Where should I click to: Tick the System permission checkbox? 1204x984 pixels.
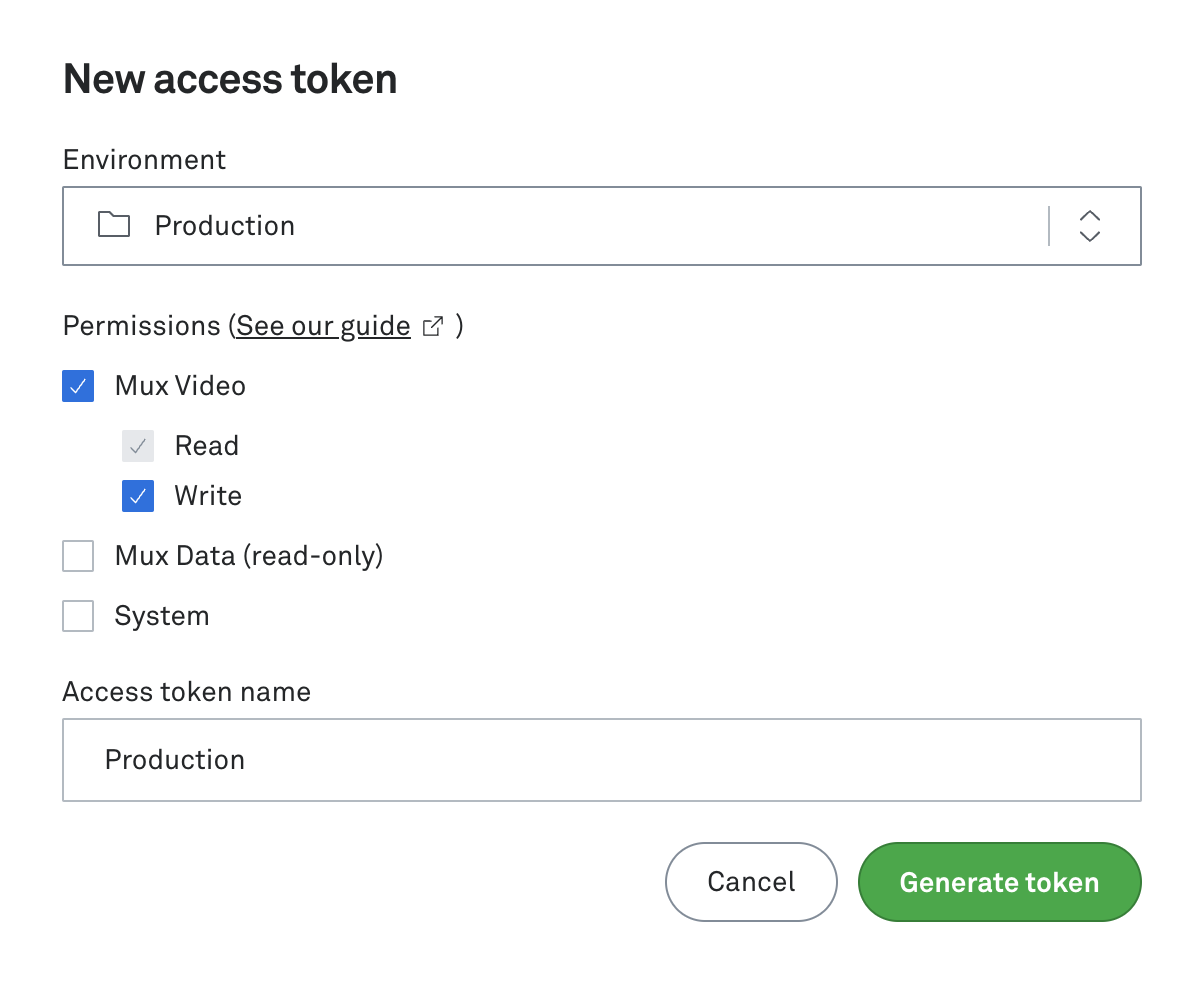pyautogui.click(x=78, y=616)
